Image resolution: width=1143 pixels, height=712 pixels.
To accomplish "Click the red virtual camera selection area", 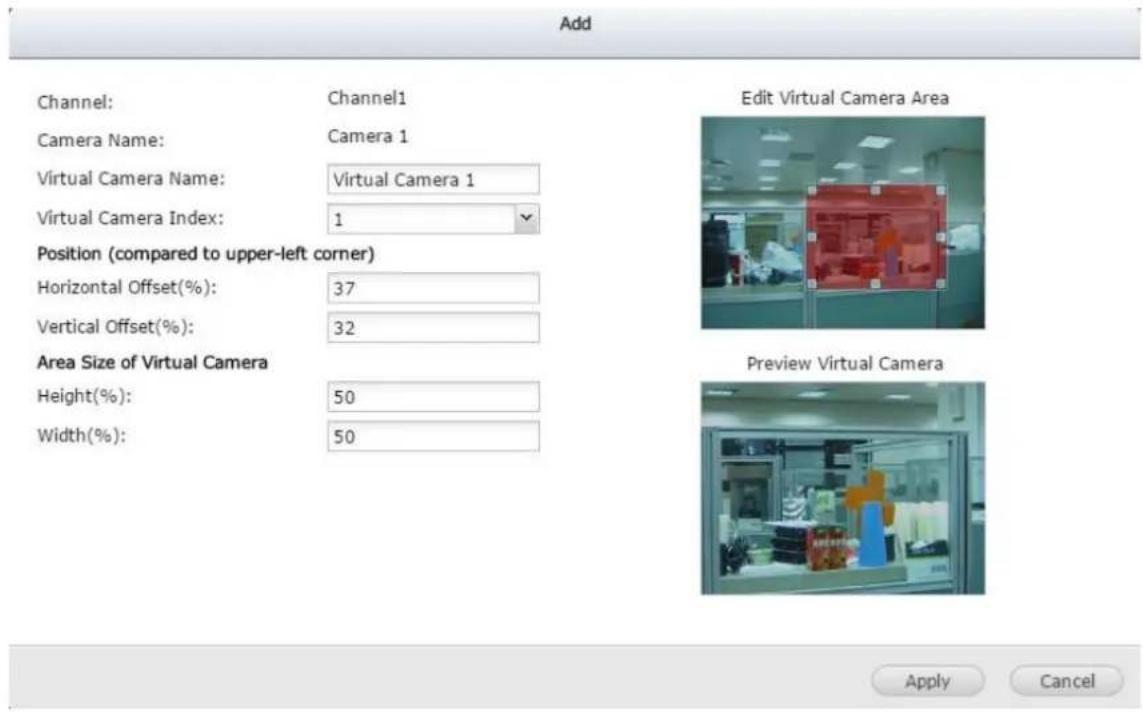I will [x=876, y=237].
